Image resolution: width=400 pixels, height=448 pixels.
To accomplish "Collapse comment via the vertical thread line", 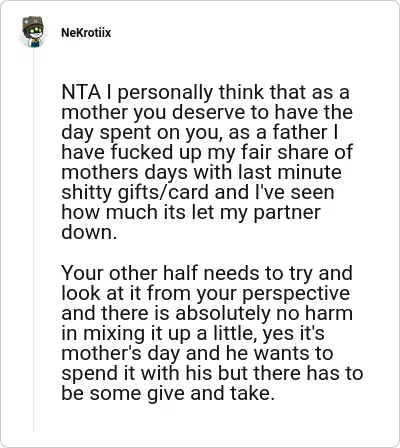I will [x=33, y=240].
